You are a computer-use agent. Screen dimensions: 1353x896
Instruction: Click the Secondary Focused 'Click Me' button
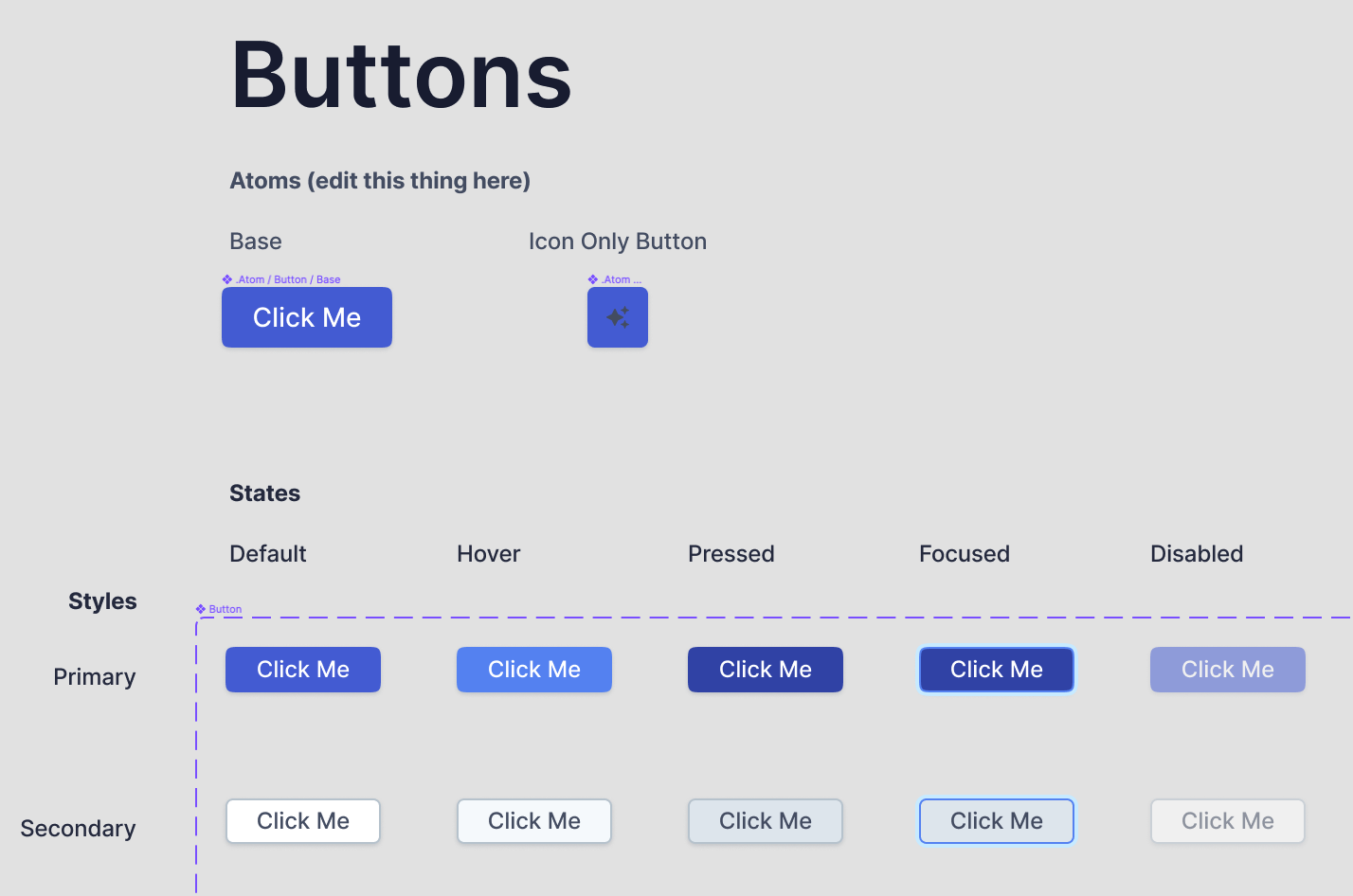coord(997,821)
